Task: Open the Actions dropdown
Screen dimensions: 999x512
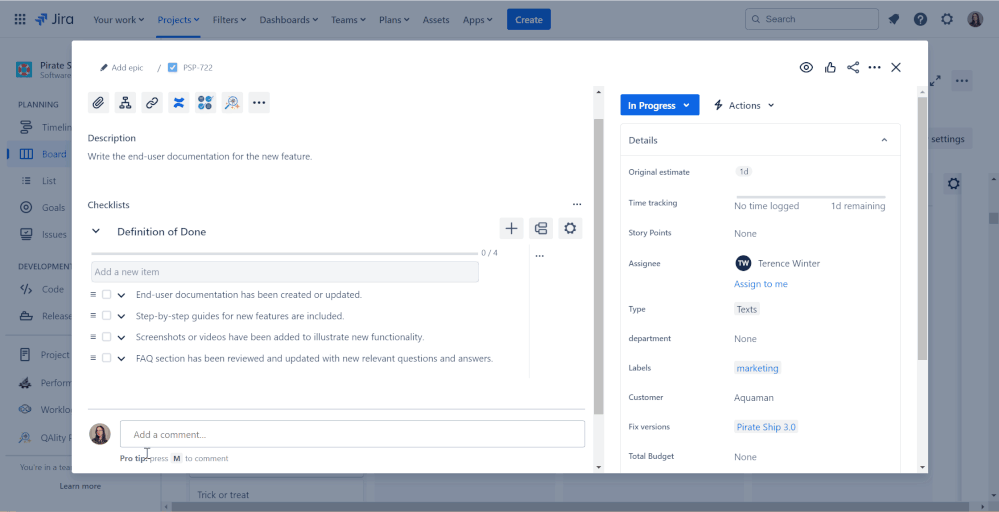Action: coord(744,105)
